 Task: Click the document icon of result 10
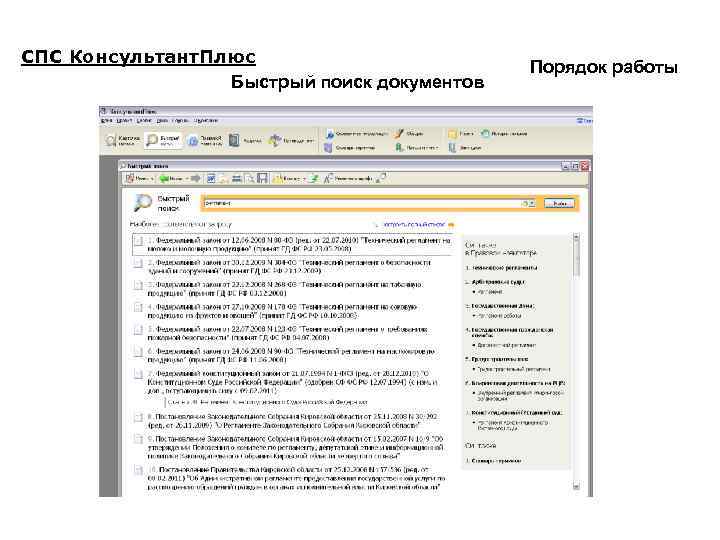point(138,470)
